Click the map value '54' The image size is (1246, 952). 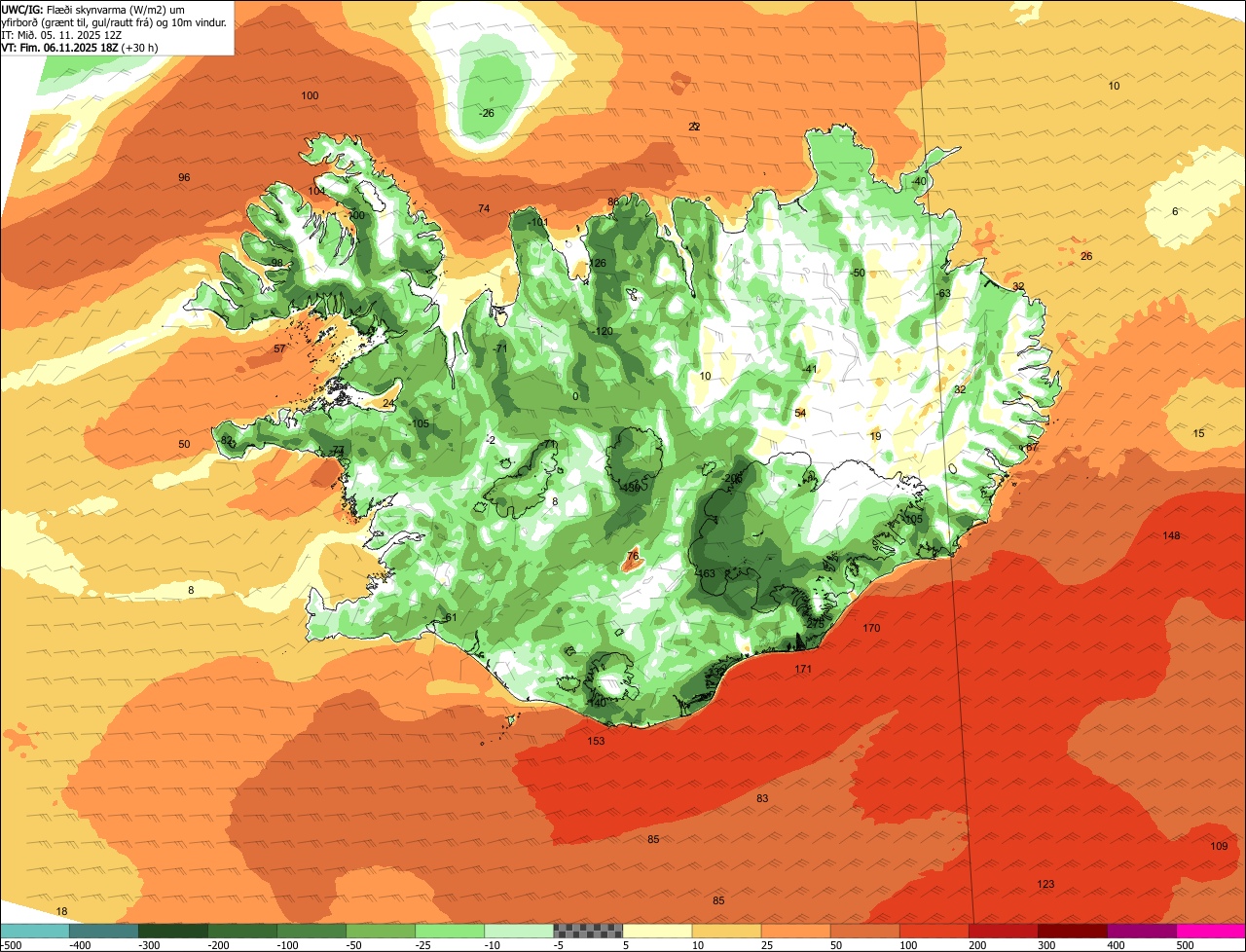pos(800,413)
